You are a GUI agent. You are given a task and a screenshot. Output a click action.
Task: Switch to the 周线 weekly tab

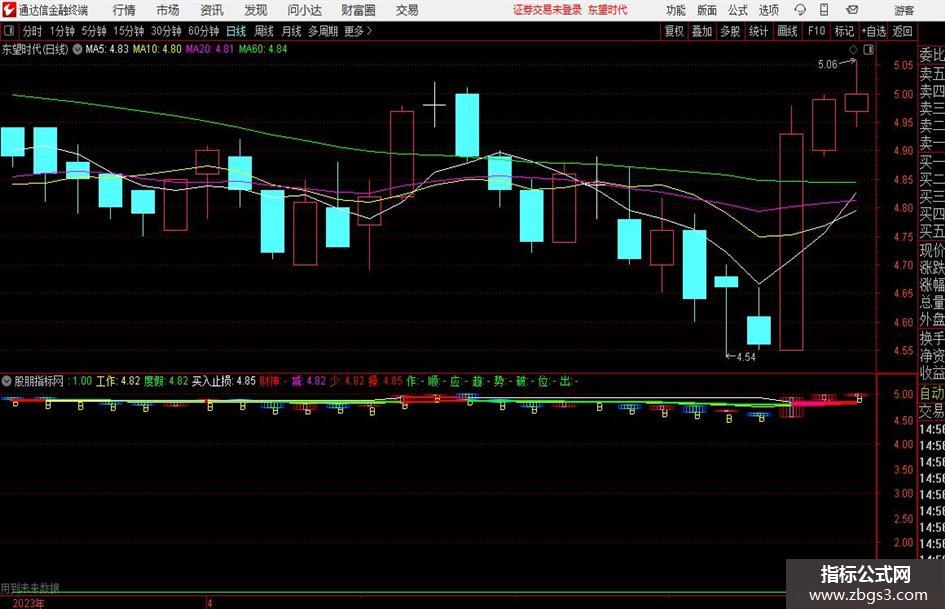tap(263, 31)
